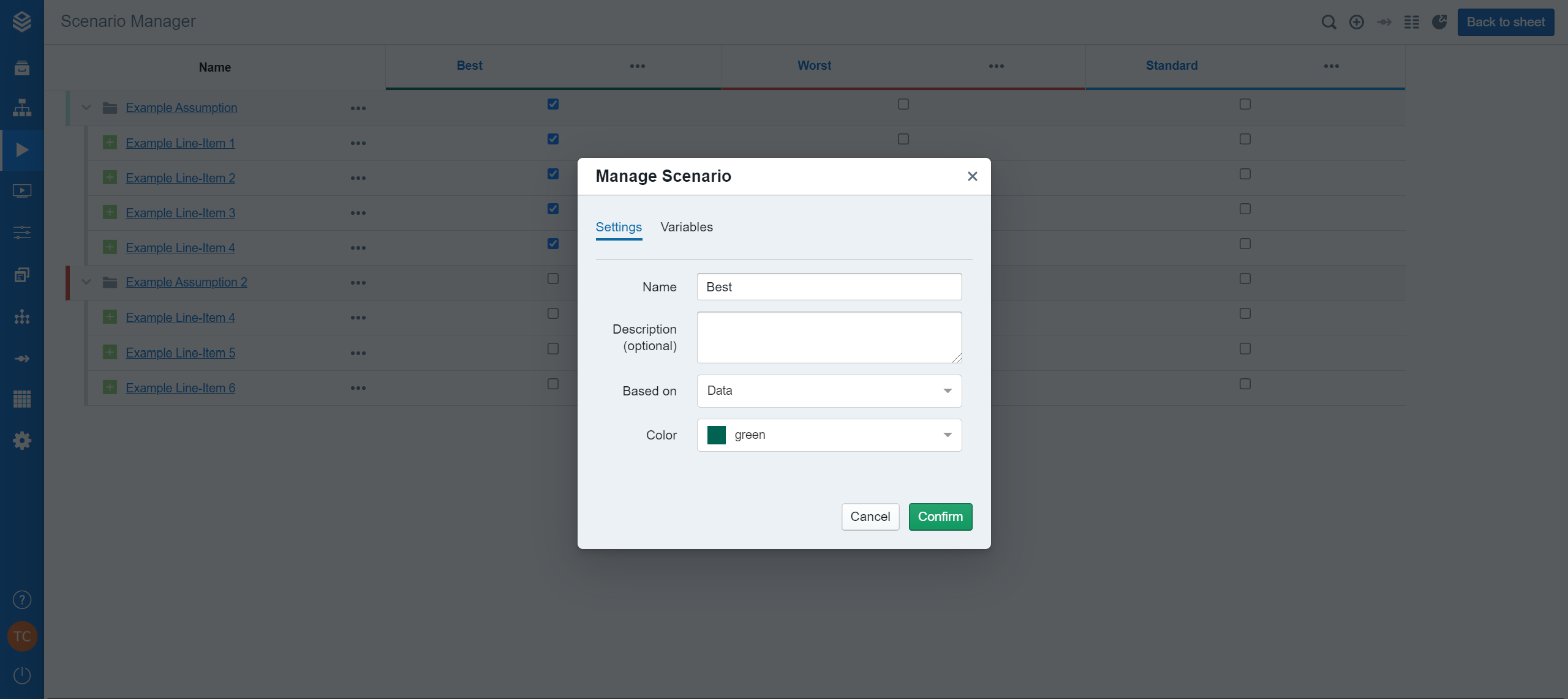Viewport: 1568px width, 699px height.
Task: Click into the Description text area
Action: click(829, 337)
